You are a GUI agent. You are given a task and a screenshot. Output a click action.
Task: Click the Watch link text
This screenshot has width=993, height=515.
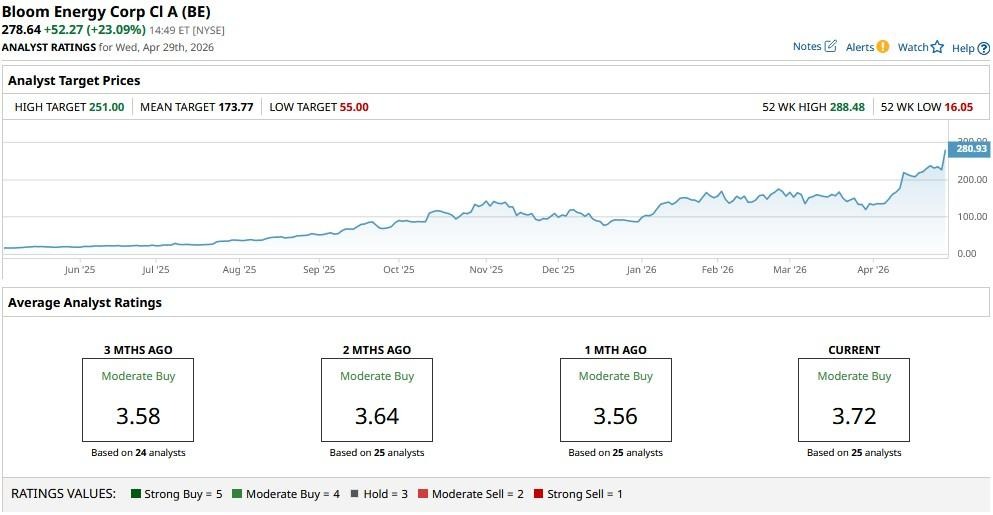(912, 48)
